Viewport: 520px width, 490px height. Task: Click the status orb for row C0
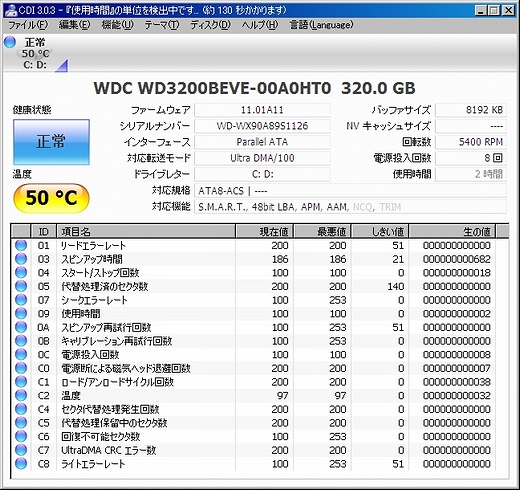click(21, 368)
